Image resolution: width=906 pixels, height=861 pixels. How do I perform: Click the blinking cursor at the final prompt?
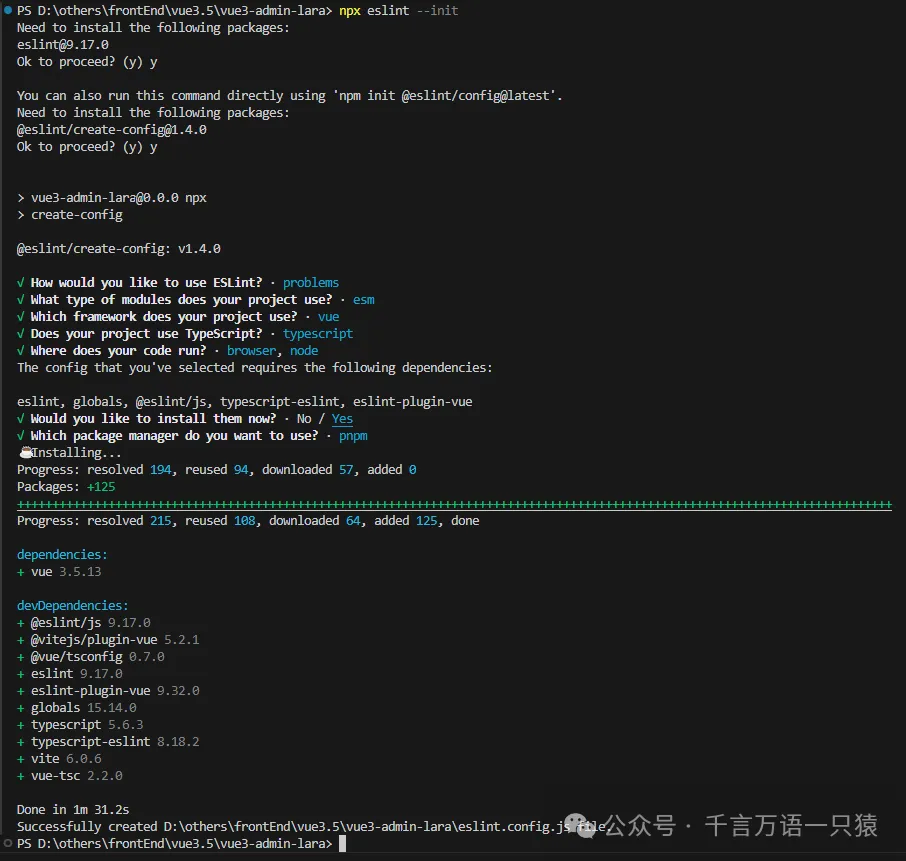tap(342, 844)
